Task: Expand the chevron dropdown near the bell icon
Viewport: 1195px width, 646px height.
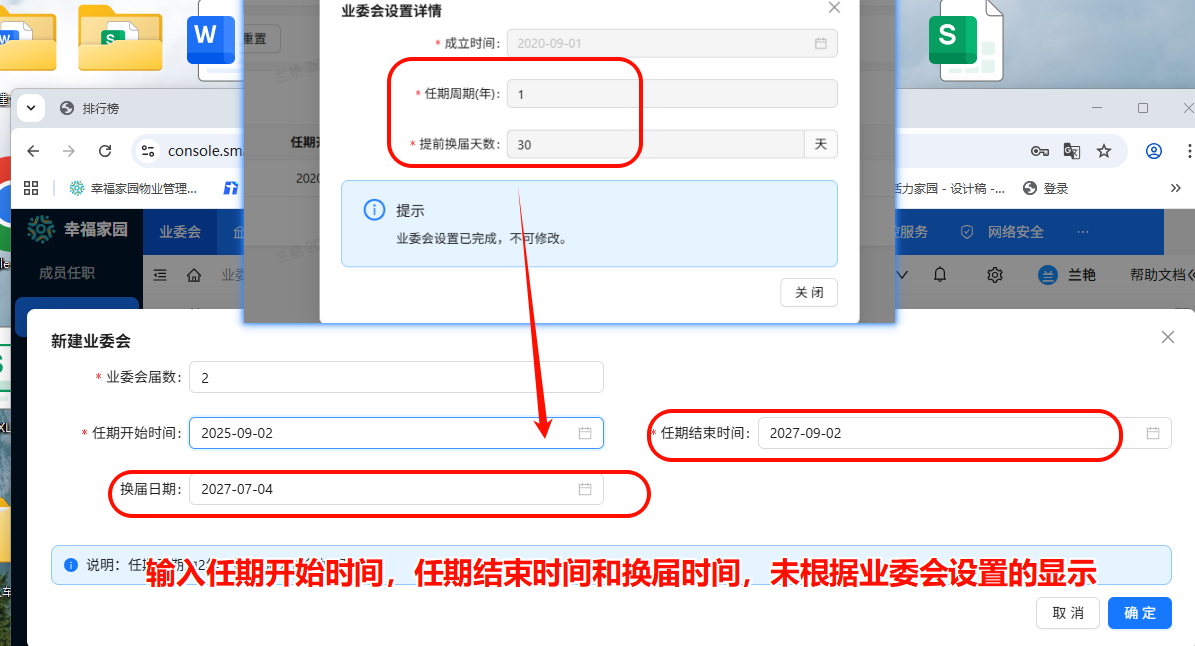Action: pos(903,274)
